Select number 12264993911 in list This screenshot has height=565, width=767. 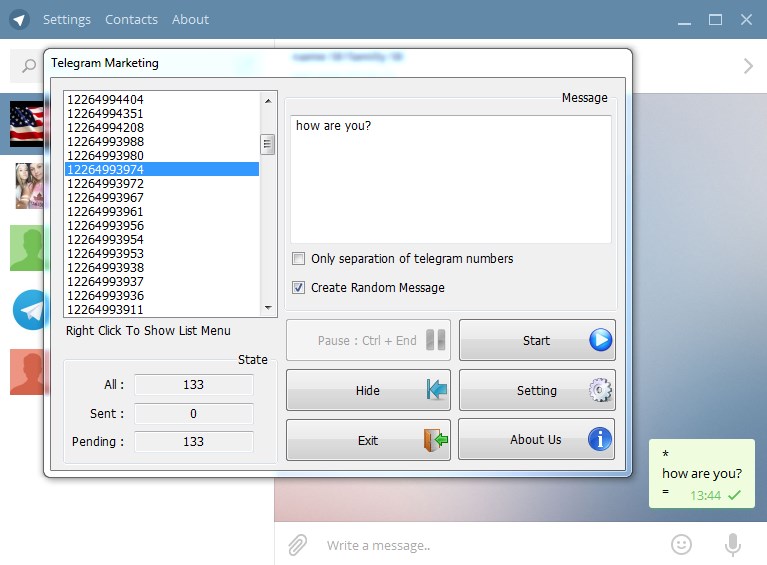162,310
